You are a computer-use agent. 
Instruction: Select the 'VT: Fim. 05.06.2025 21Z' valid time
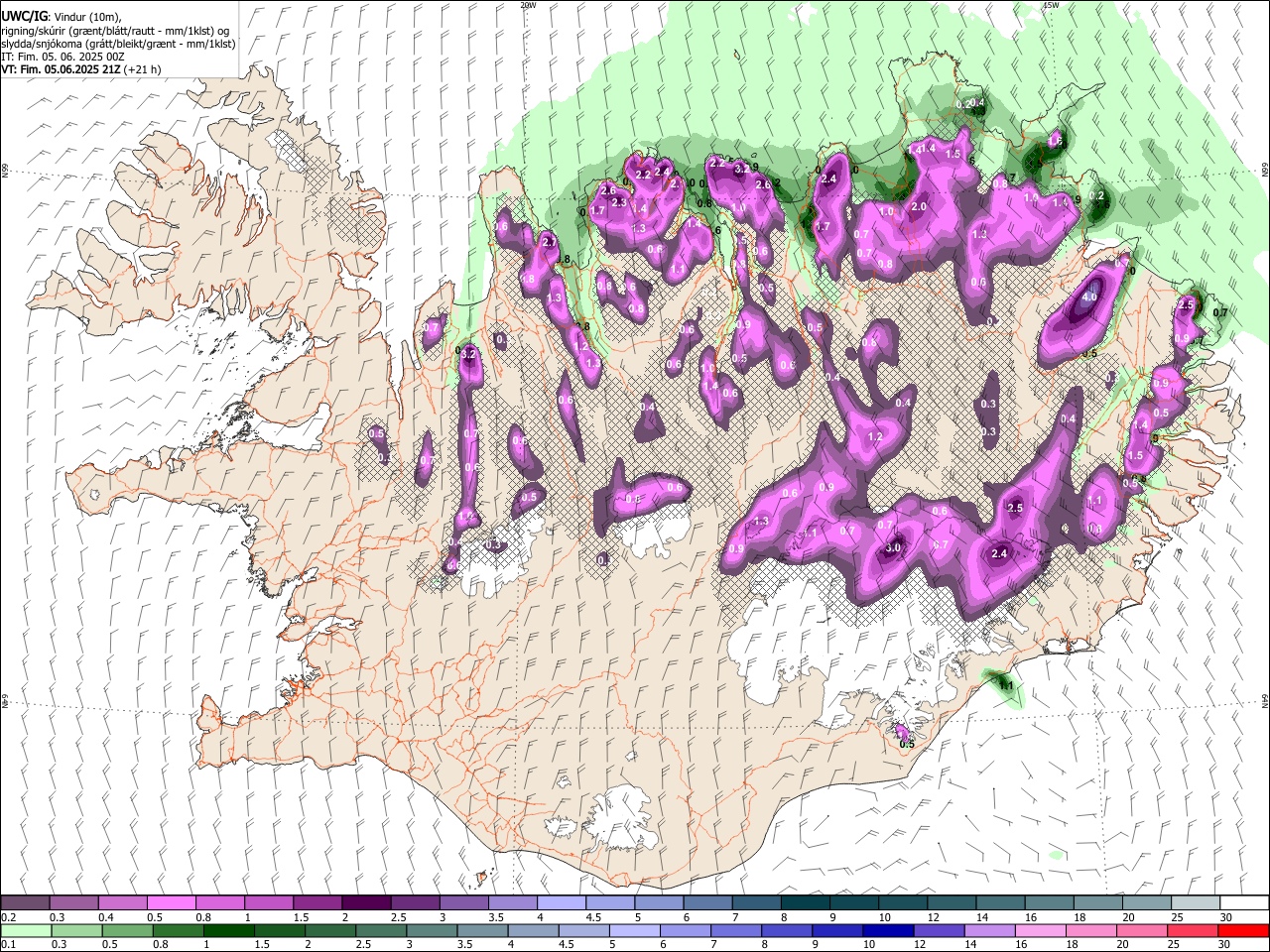(62, 69)
